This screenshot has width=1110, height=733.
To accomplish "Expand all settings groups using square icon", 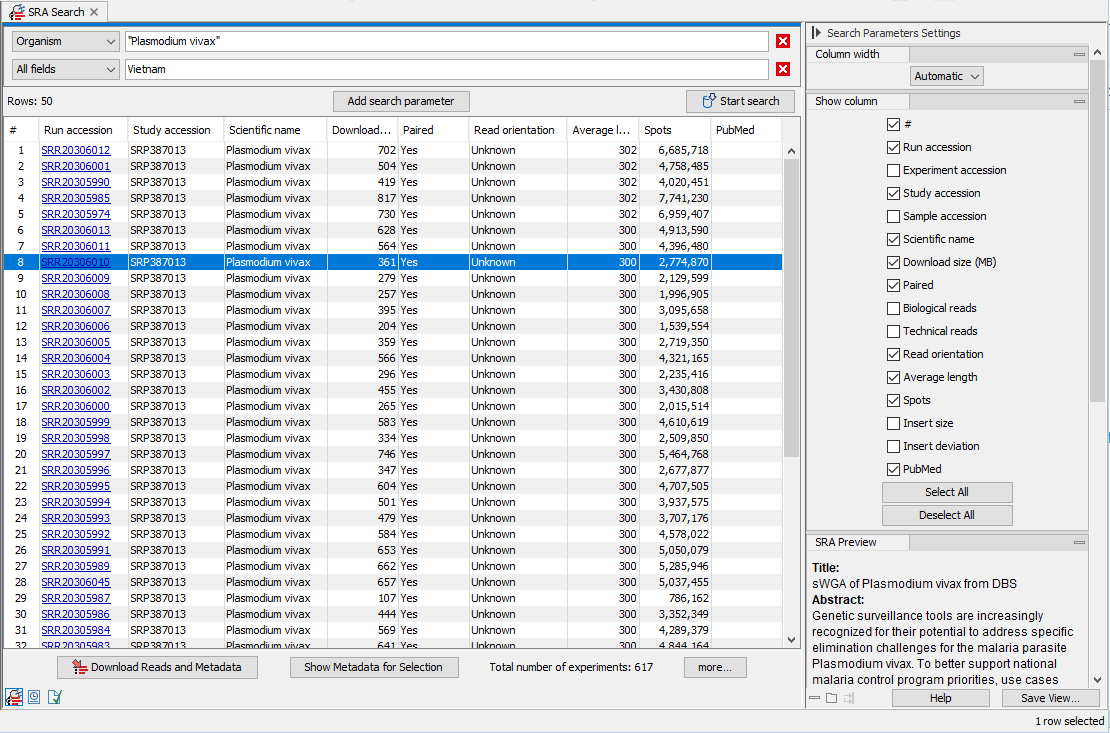I will [x=831, y=698].
